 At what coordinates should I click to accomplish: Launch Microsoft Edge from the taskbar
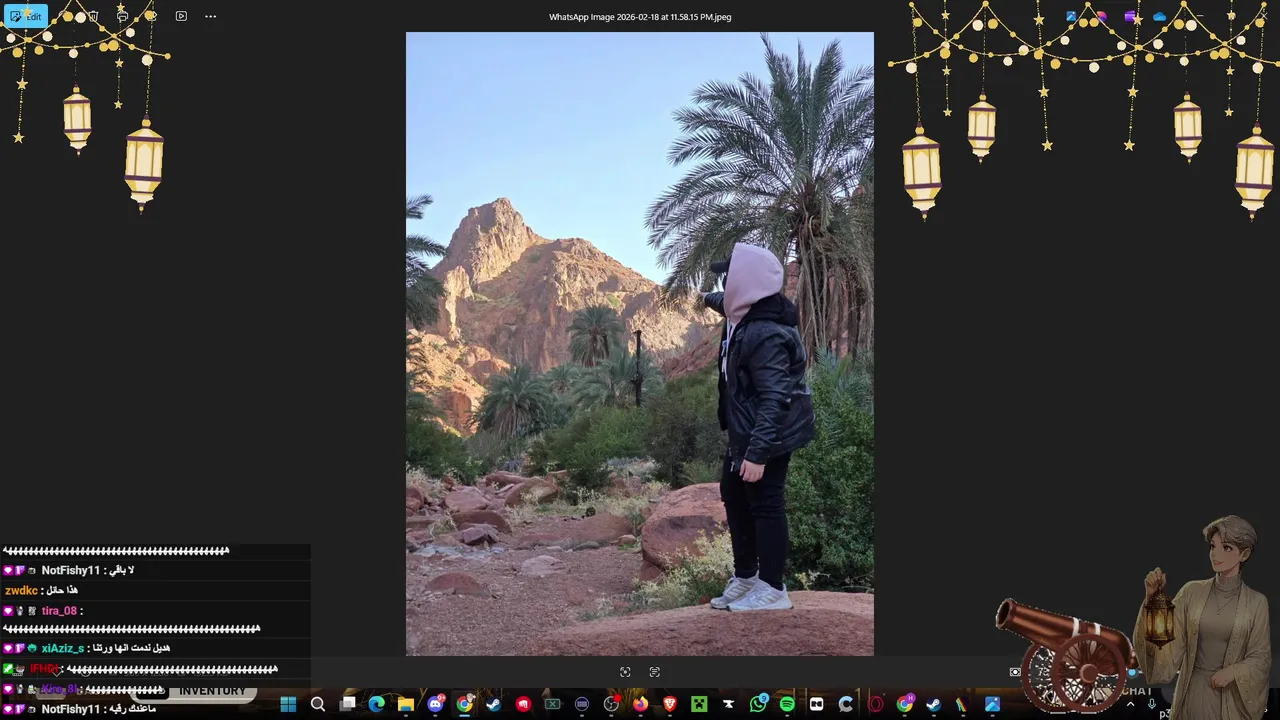point(376,704)
